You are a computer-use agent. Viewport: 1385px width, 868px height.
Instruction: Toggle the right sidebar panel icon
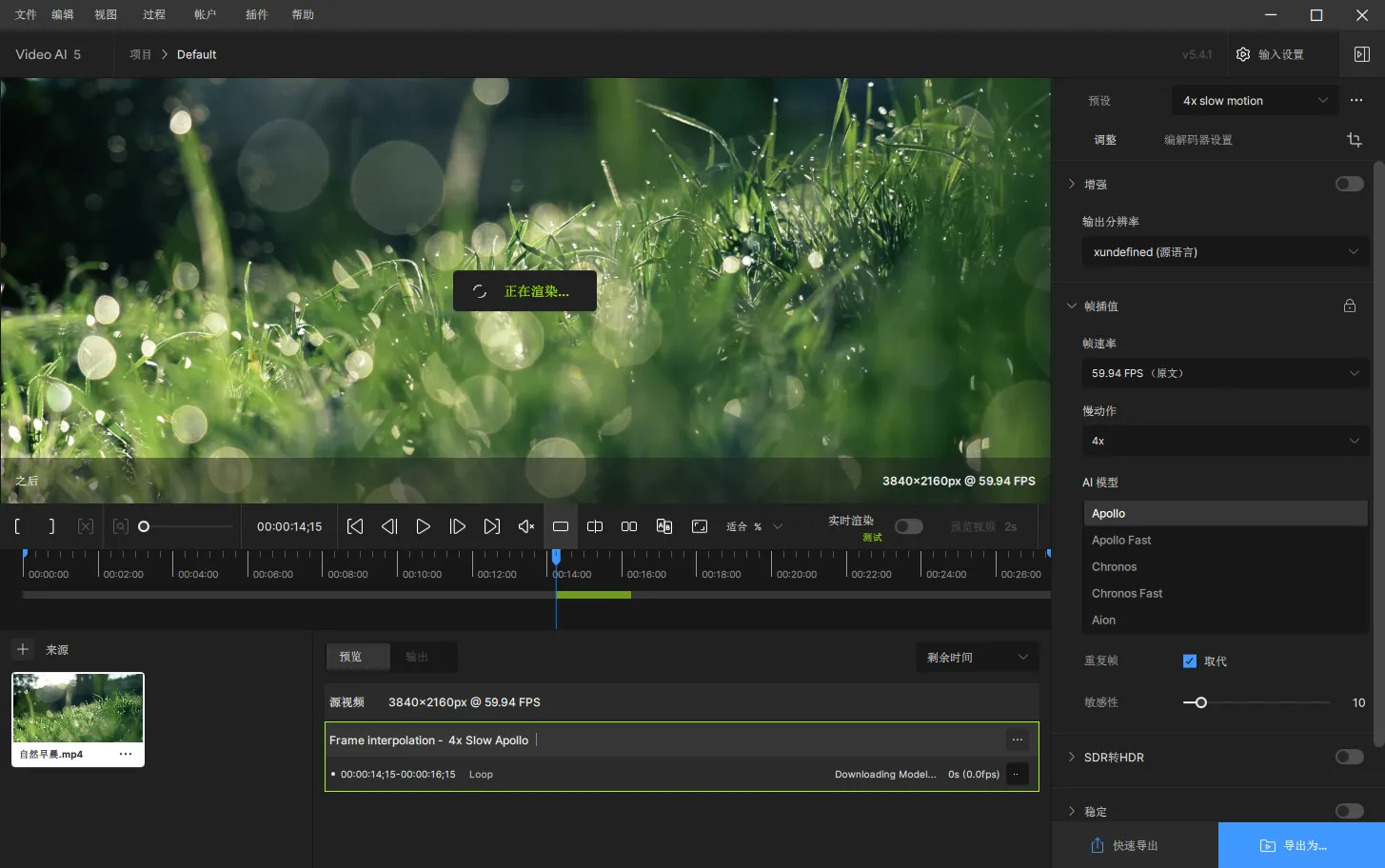(x=1361, y=54)
